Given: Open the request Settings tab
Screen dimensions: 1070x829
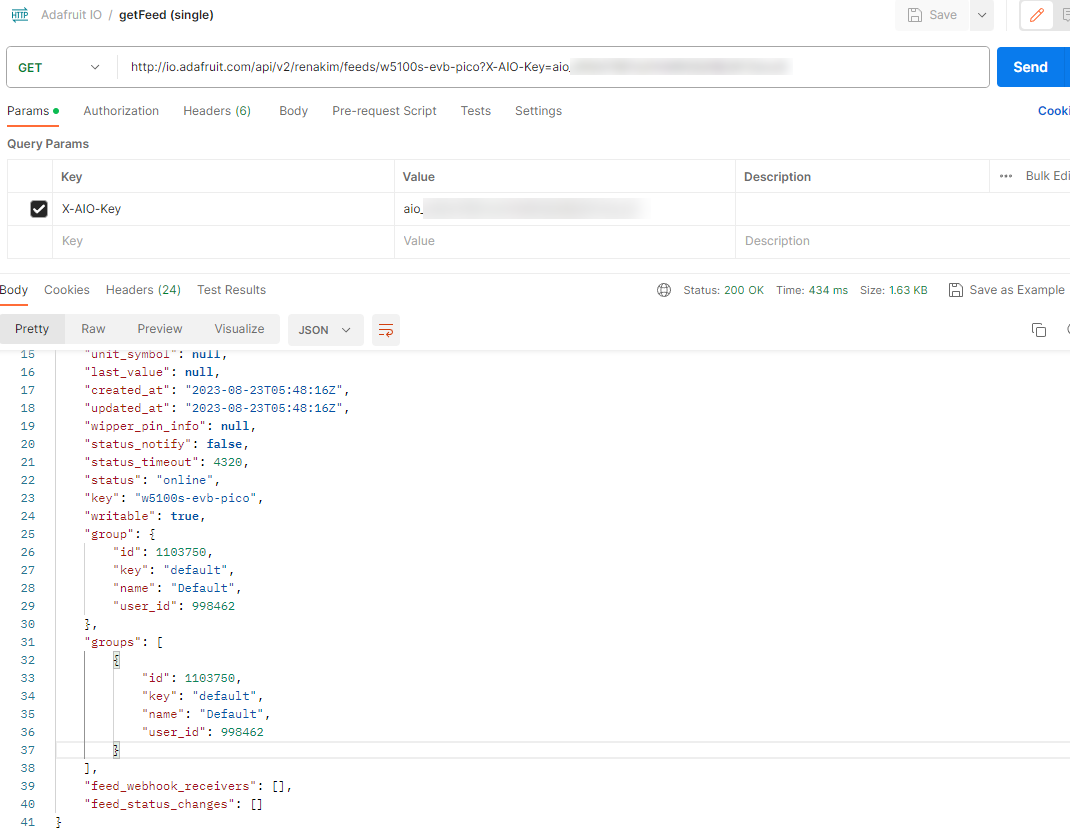Looking at the screenshot, I should [x=538, y=111].
